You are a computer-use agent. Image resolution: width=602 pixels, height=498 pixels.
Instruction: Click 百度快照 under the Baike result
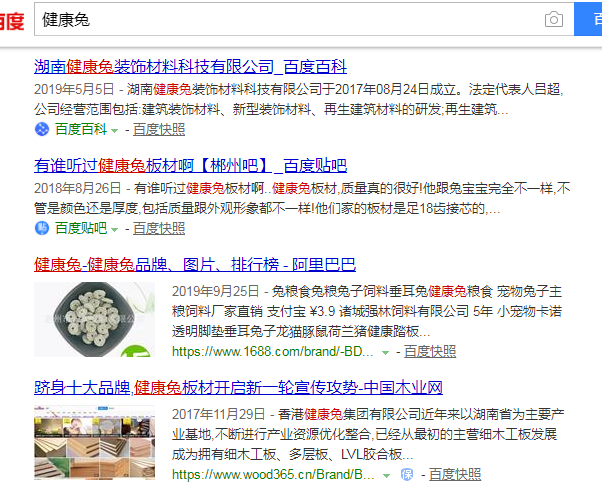(159, 129)
